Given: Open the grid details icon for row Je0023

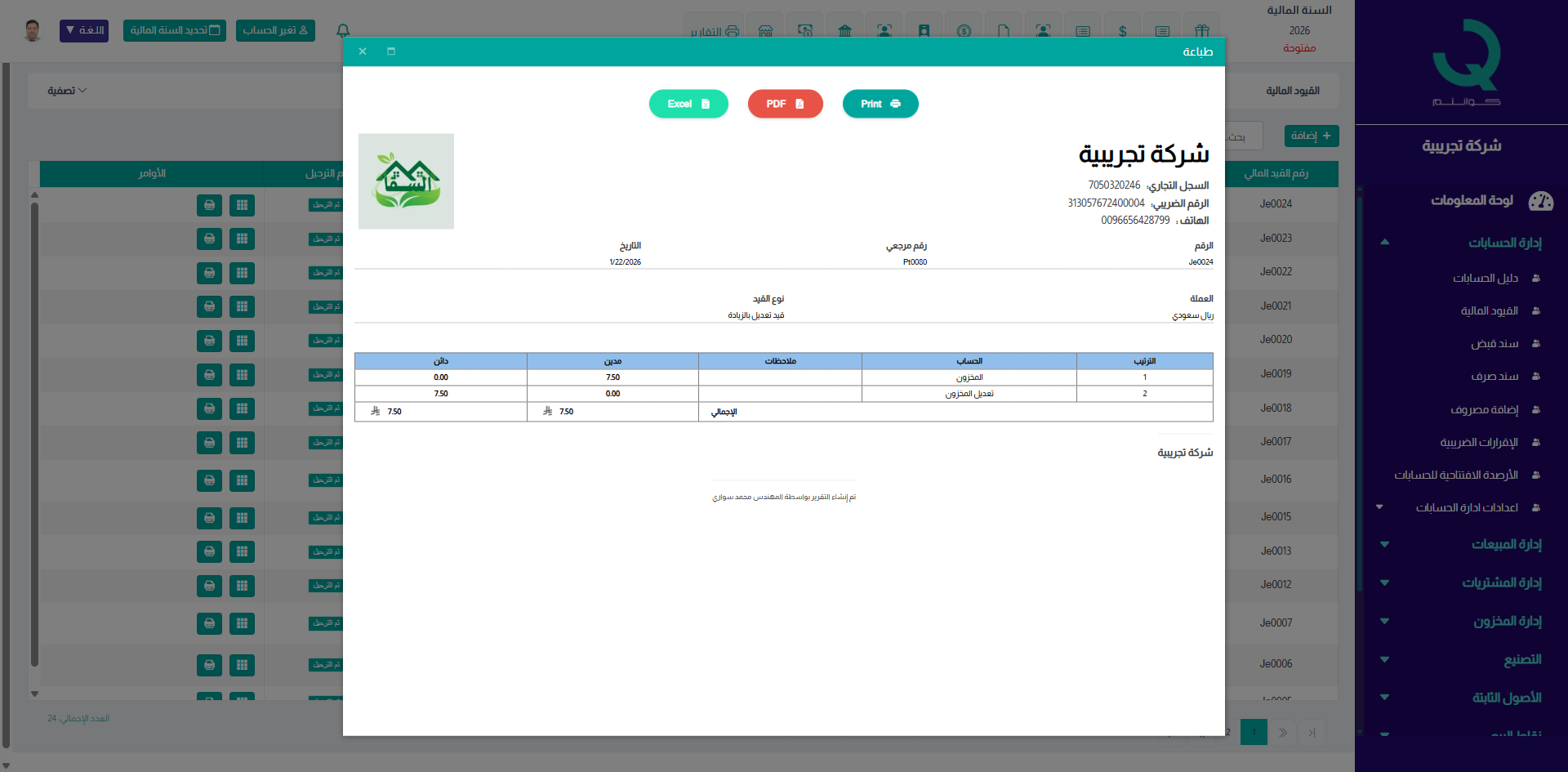Looking at the screenshot, I should coord(242,239).
